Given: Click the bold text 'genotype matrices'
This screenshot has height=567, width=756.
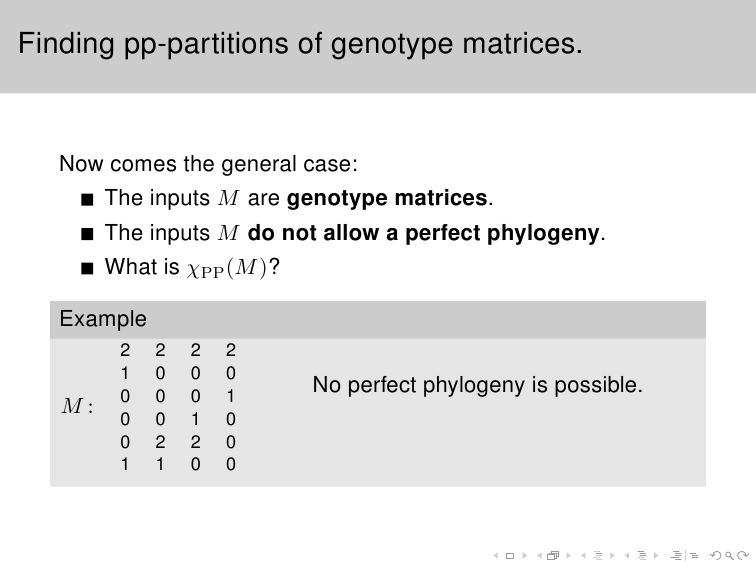Looking at the screenshot, I should pyautogui.click(x=387, y=198).
